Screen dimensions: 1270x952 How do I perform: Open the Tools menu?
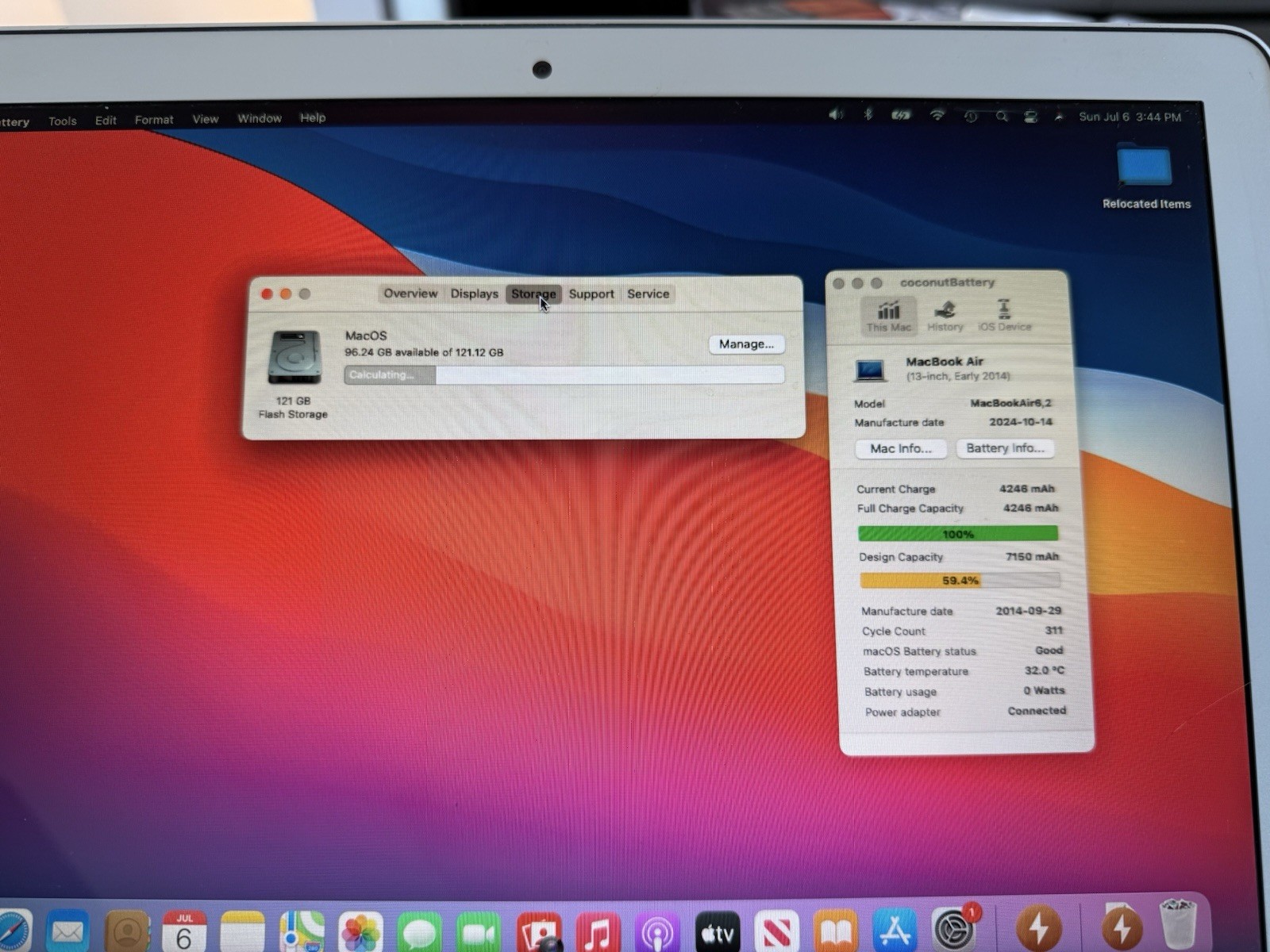(x=63, y=121)
